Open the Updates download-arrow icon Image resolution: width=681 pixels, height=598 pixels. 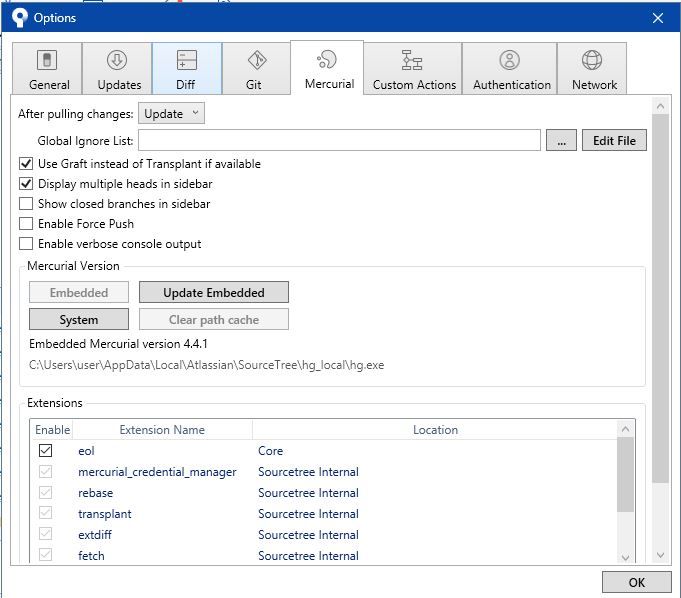tap(117, 60)
